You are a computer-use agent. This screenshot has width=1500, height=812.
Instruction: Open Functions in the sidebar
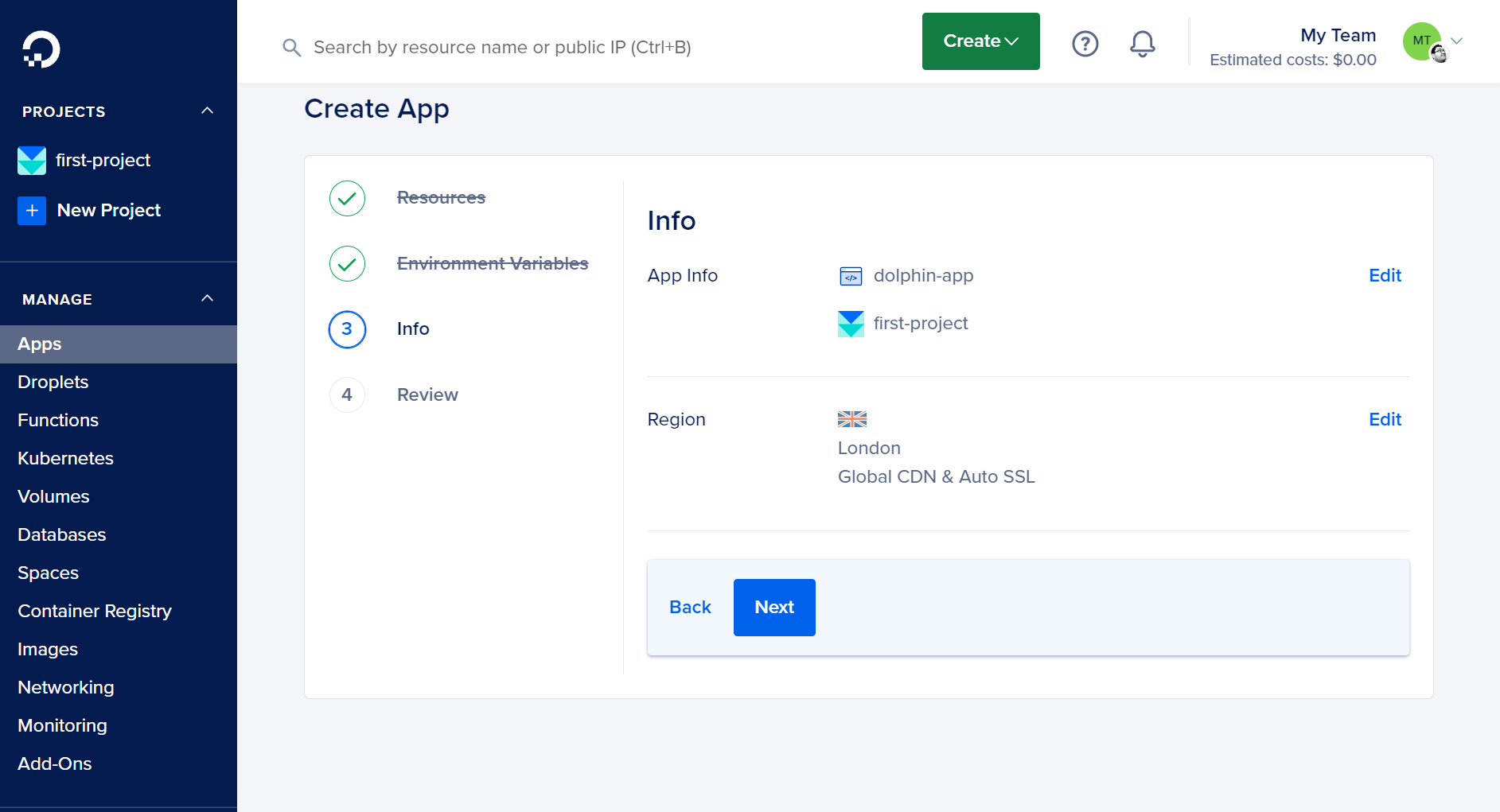[x=119, y=421]
